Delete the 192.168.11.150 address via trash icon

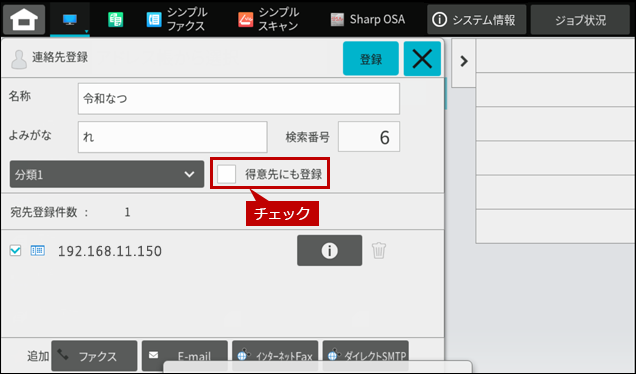click(379, 250)
